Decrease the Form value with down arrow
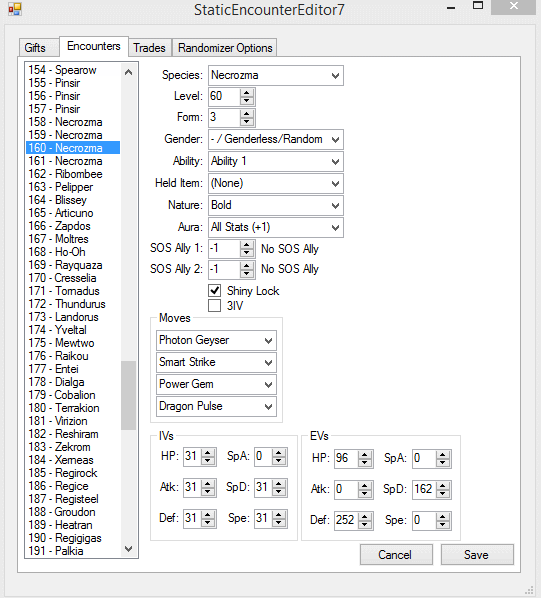The width and height of the screenshot is (541, 598). pos(247,122)
